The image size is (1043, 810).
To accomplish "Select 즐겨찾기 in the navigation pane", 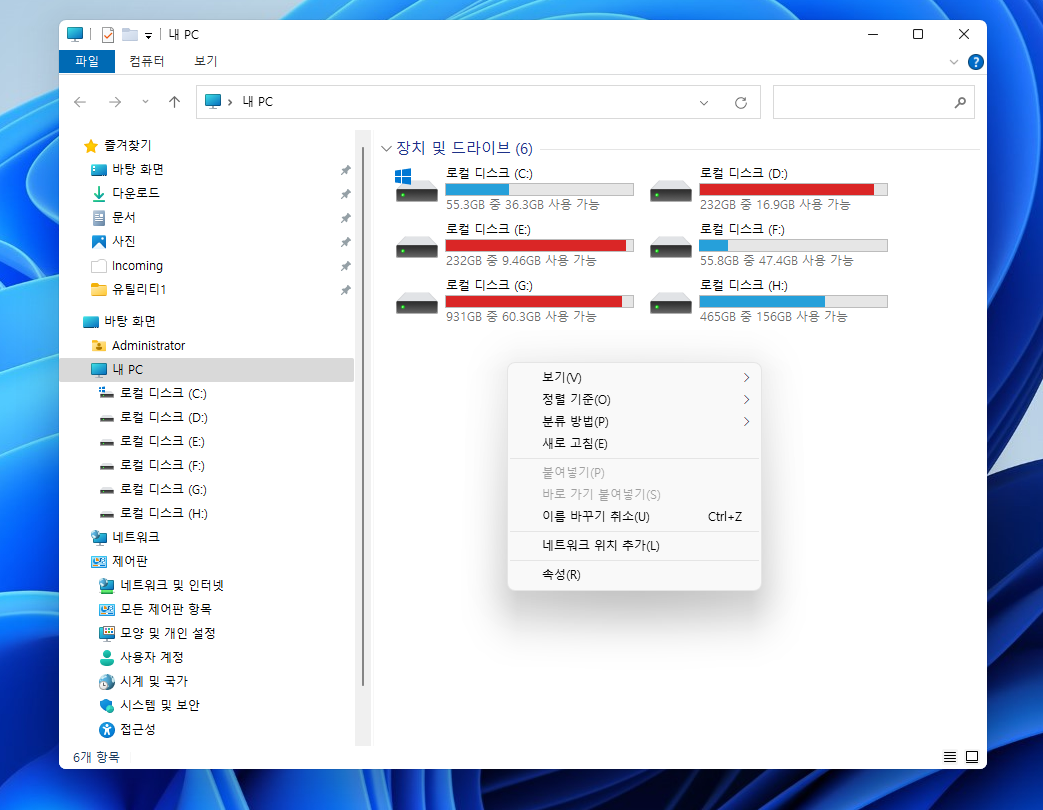I will [127, 145].
